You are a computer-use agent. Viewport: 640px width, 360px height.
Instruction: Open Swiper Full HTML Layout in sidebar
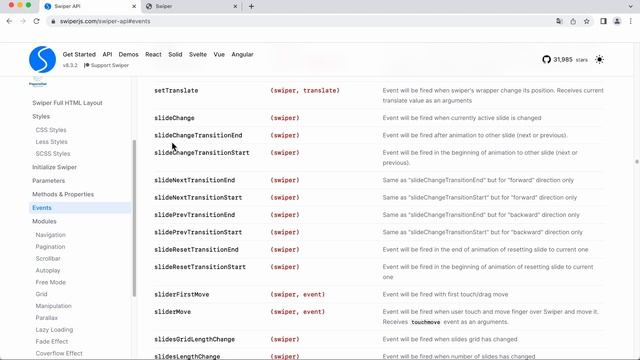click(x=67, y=103)
